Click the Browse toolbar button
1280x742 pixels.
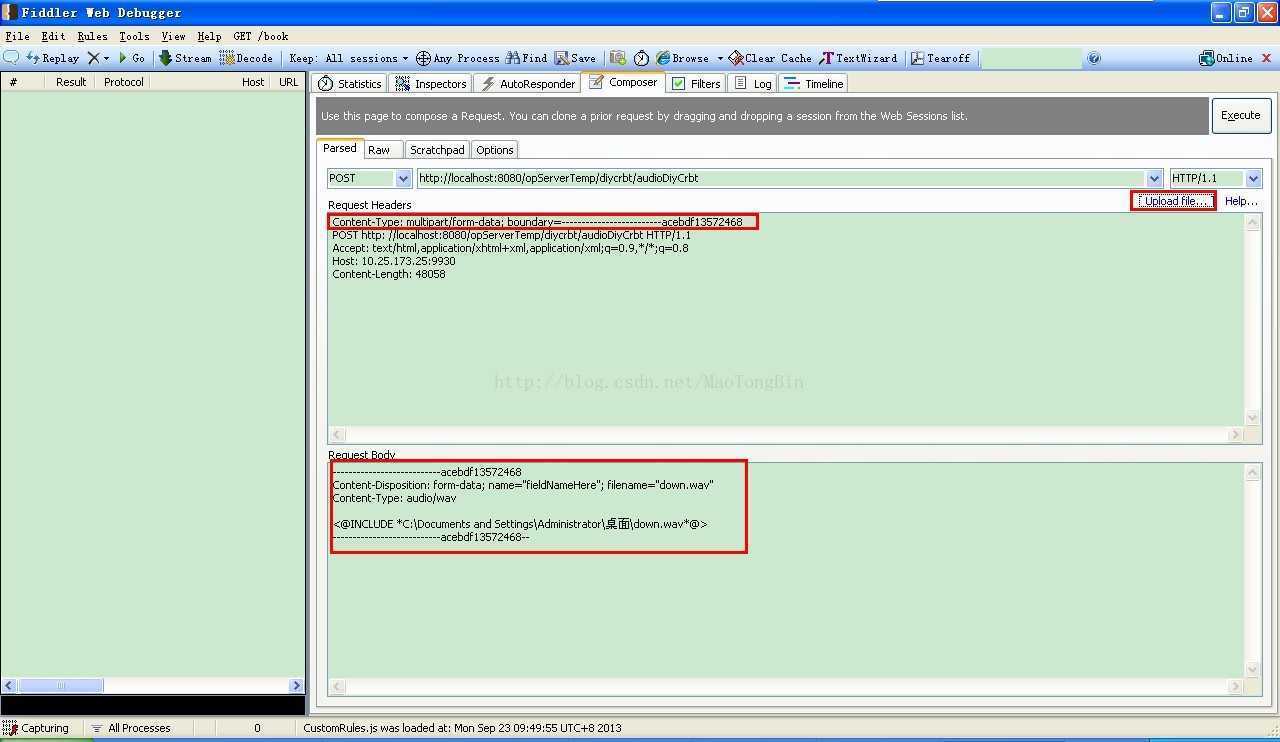point(682,58)
